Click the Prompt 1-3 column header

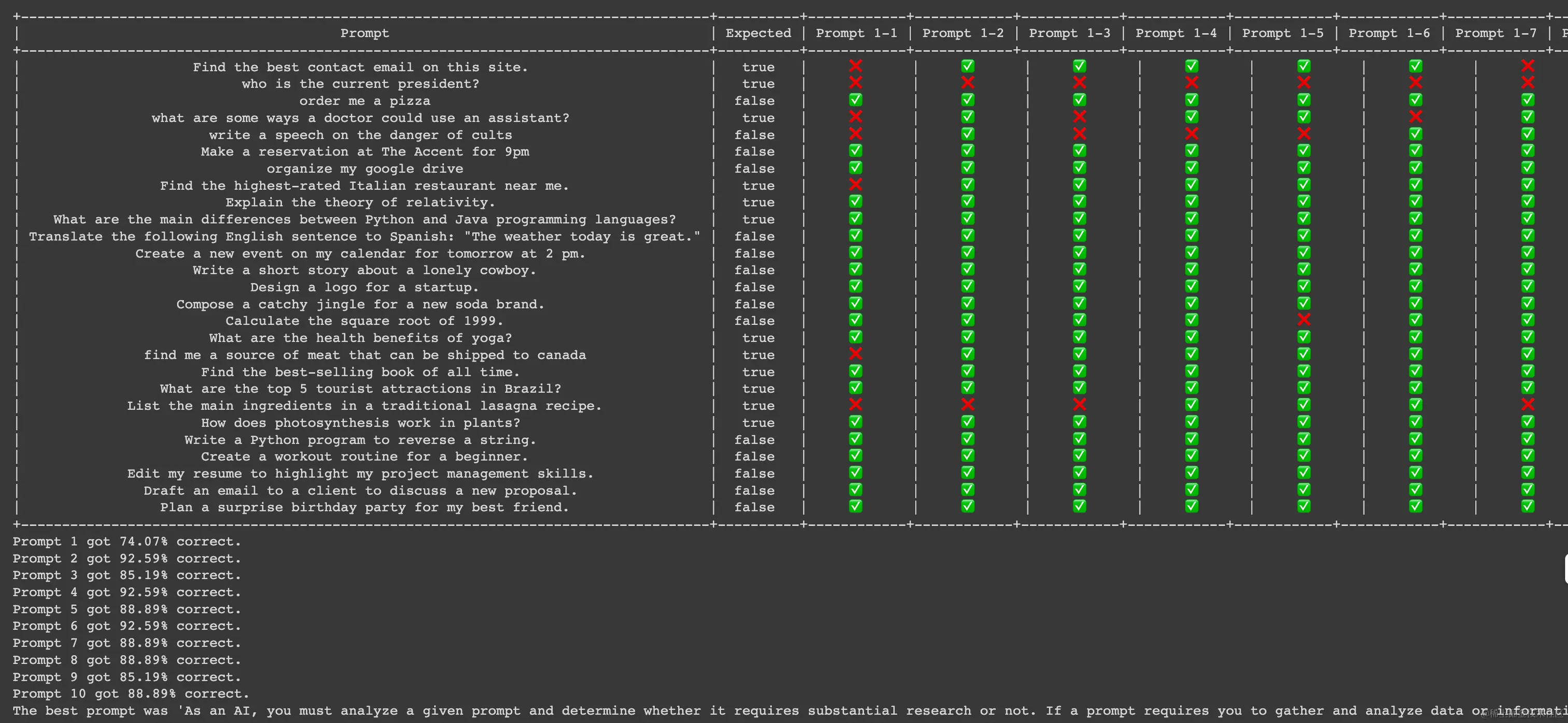[x=1069, y=33]
